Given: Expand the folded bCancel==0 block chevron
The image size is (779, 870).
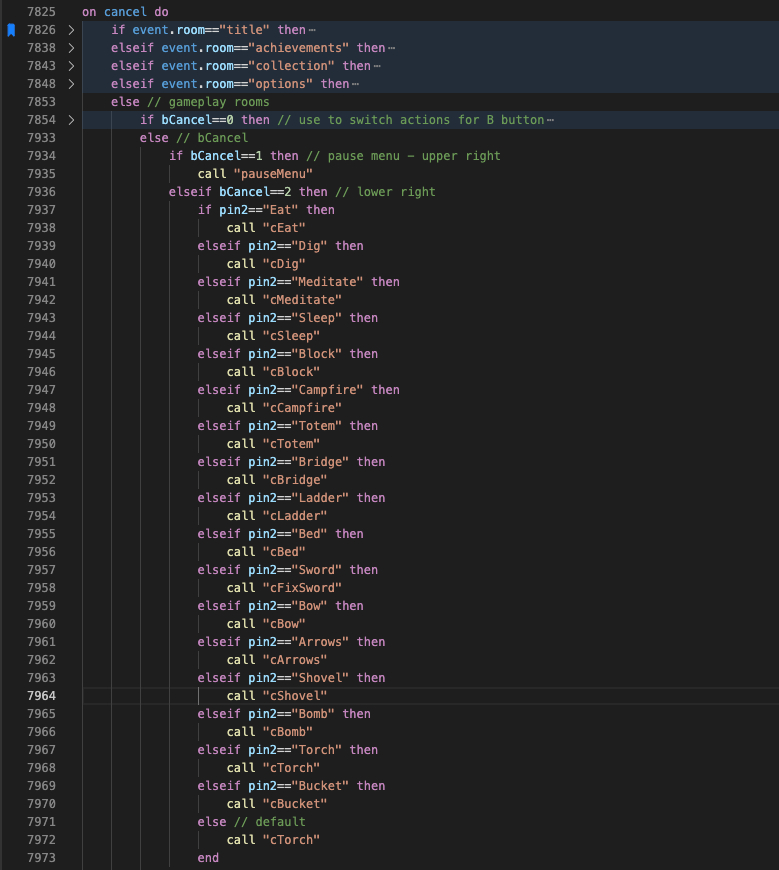Looking at the screenshot, I should [x=71, y=120].
